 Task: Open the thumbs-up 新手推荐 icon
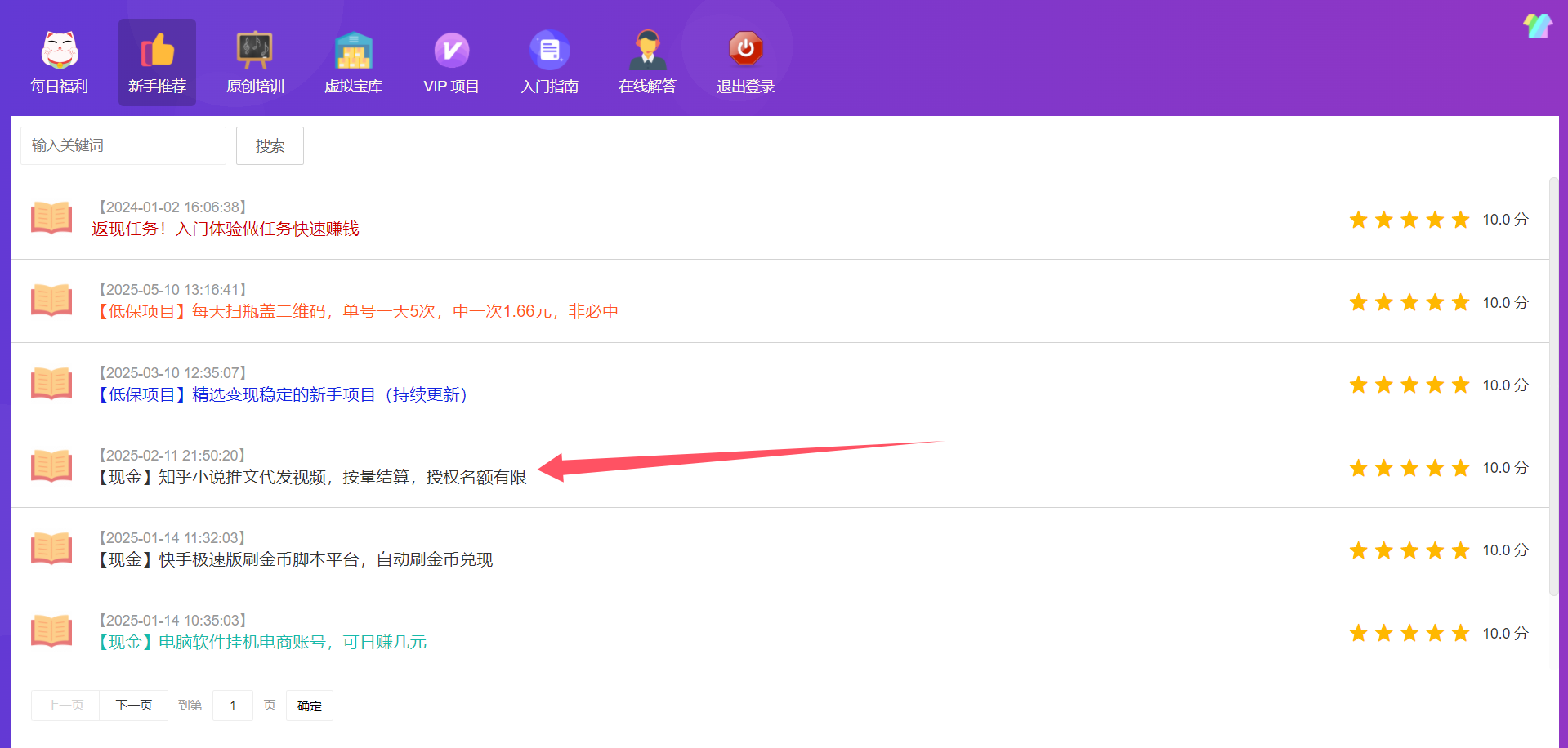pyautogui.click(x=157, y=50)
